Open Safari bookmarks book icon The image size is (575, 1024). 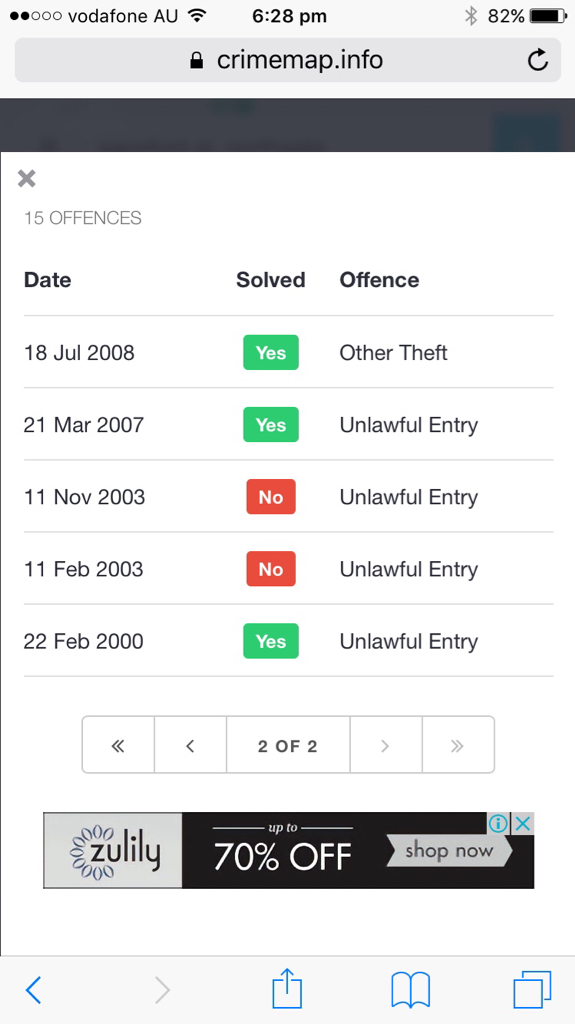click(x=410, y=989)
